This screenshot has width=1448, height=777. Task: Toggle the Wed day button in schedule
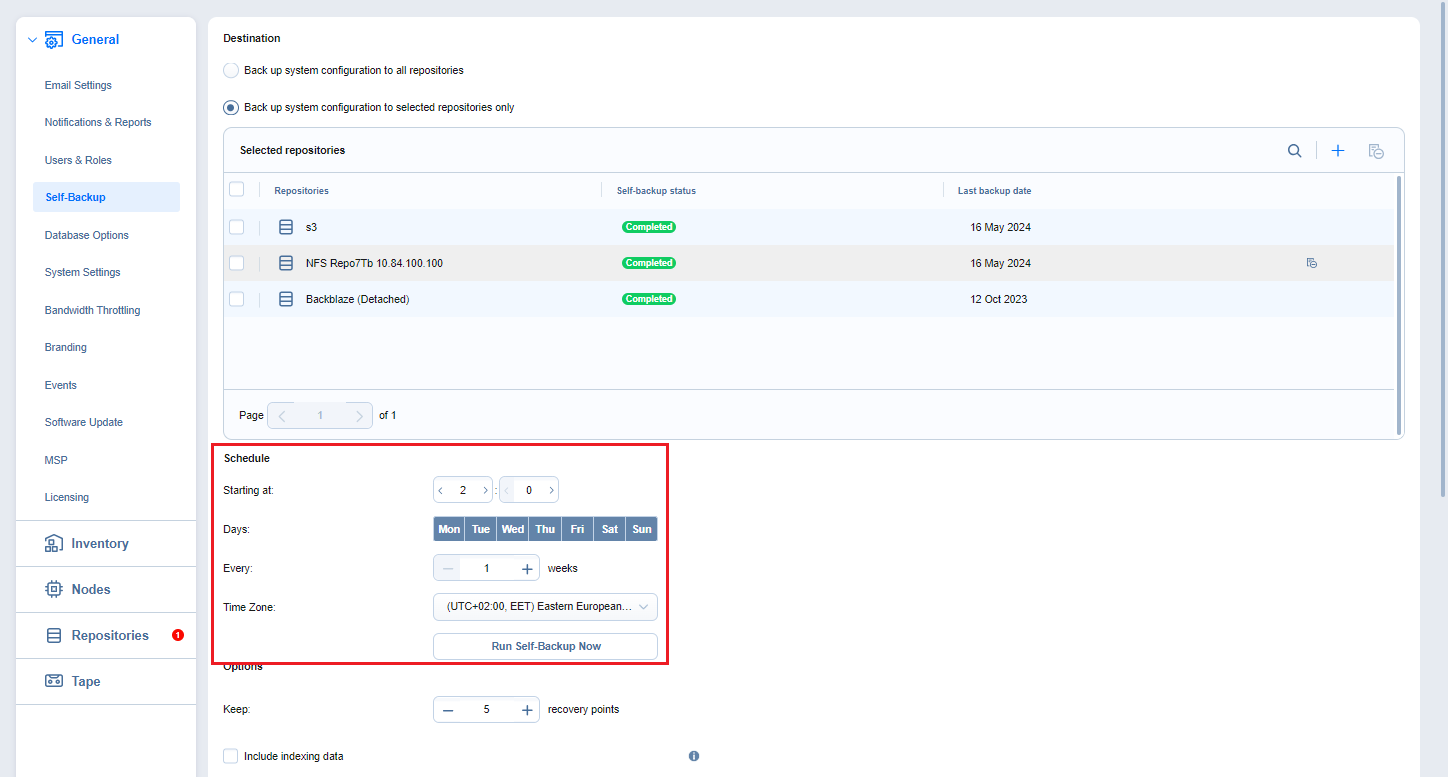pos(513,529)
